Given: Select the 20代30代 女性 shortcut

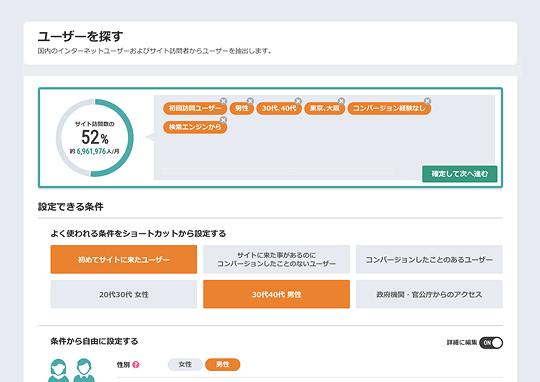Looking at the screenshot, I should tap(124, 294).
